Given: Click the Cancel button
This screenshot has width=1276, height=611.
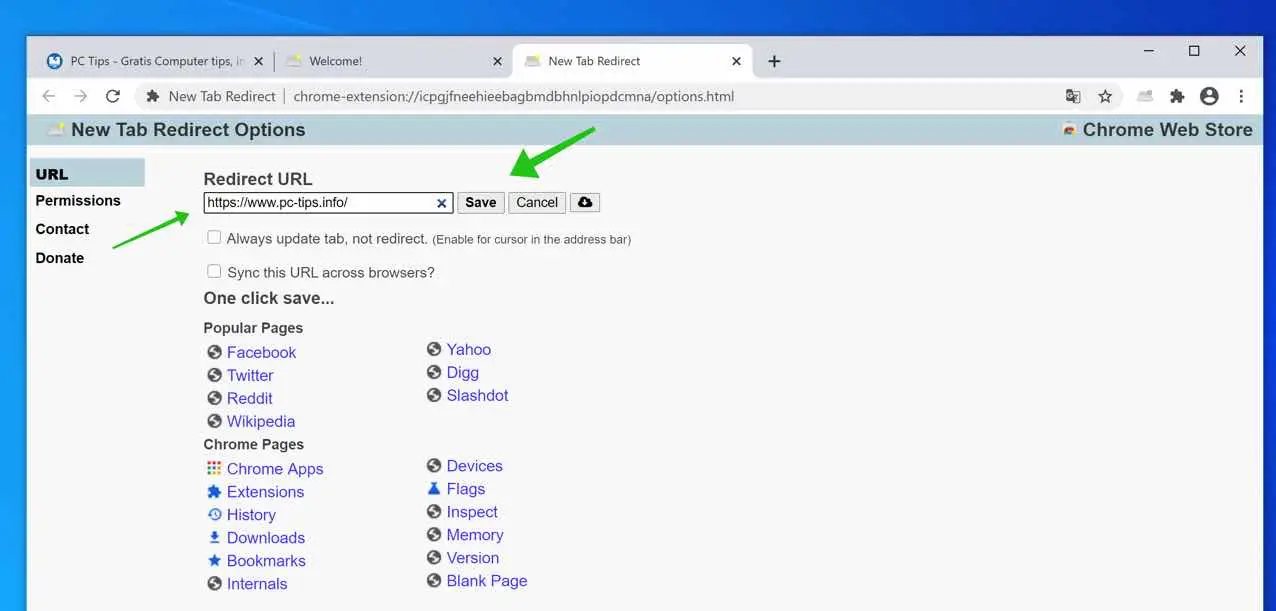Looking at the screenshot, I should (x=537, y=202).
